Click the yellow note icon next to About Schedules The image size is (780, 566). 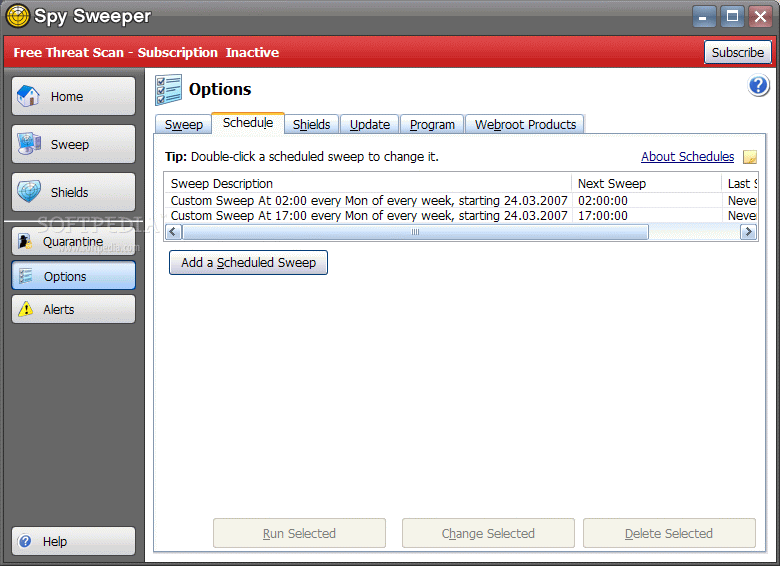click(750, 157)
